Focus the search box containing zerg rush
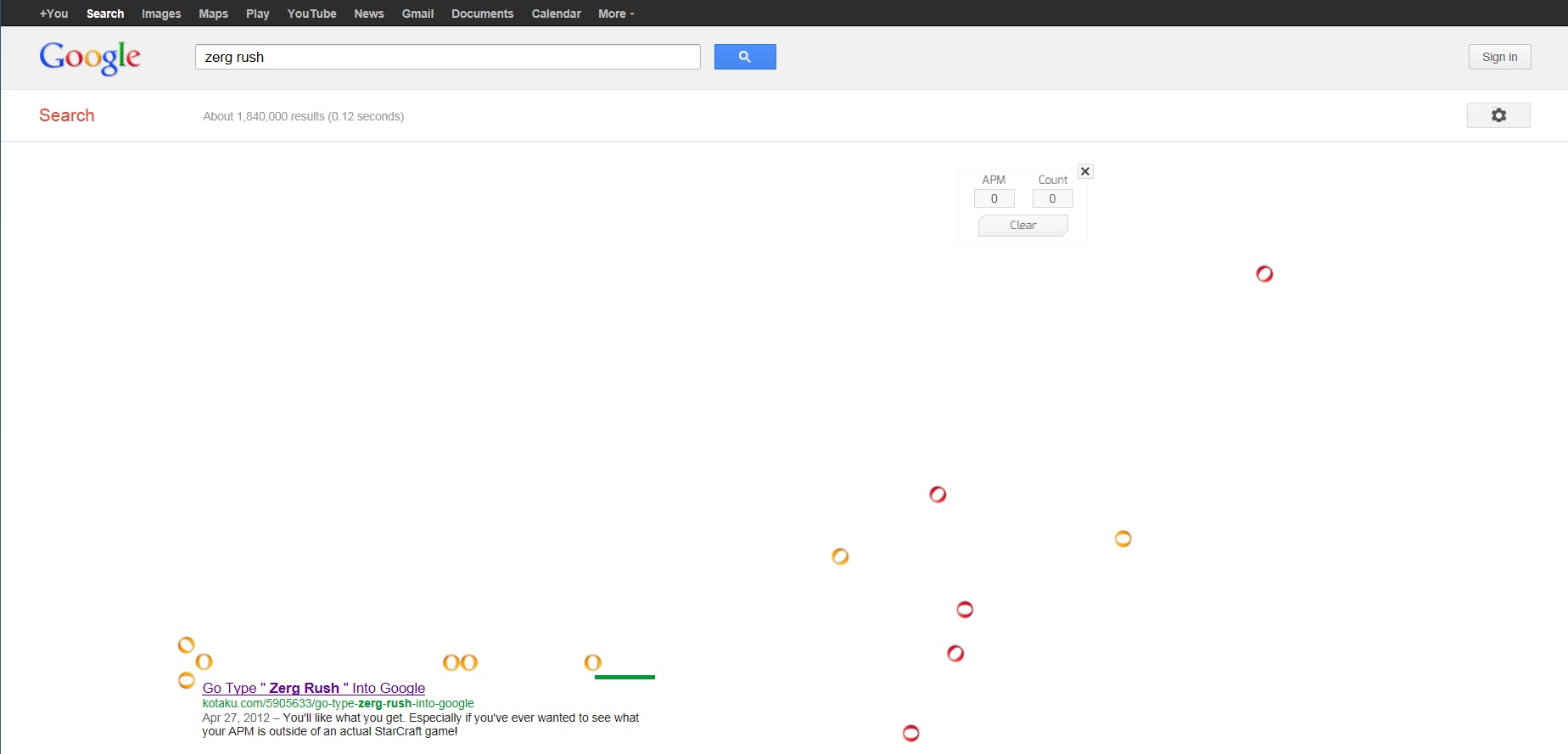1568x754 pixels. pos(447,57)
